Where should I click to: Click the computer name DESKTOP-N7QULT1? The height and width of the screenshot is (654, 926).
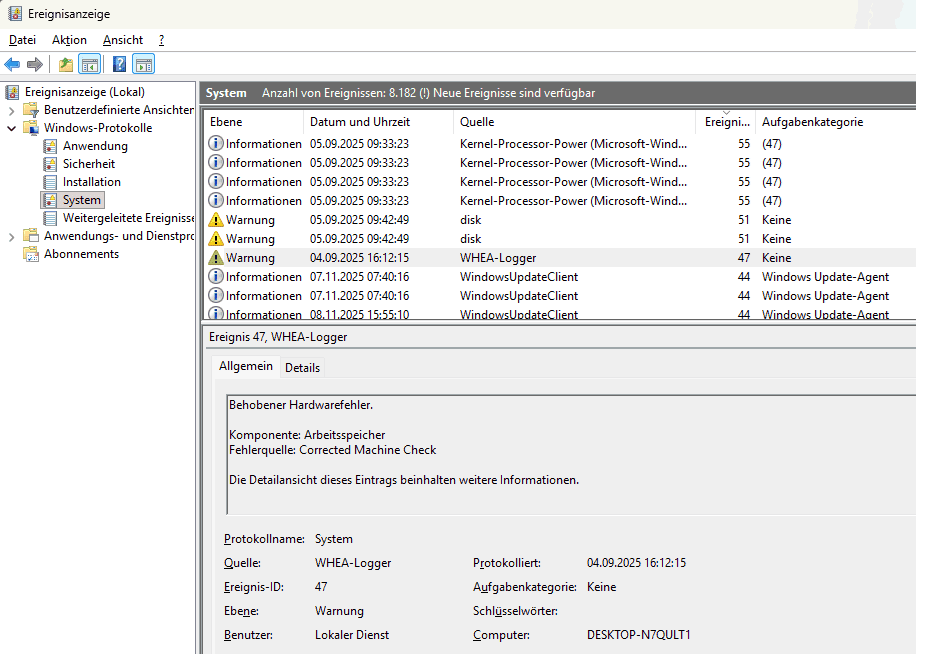coord(638,635)
